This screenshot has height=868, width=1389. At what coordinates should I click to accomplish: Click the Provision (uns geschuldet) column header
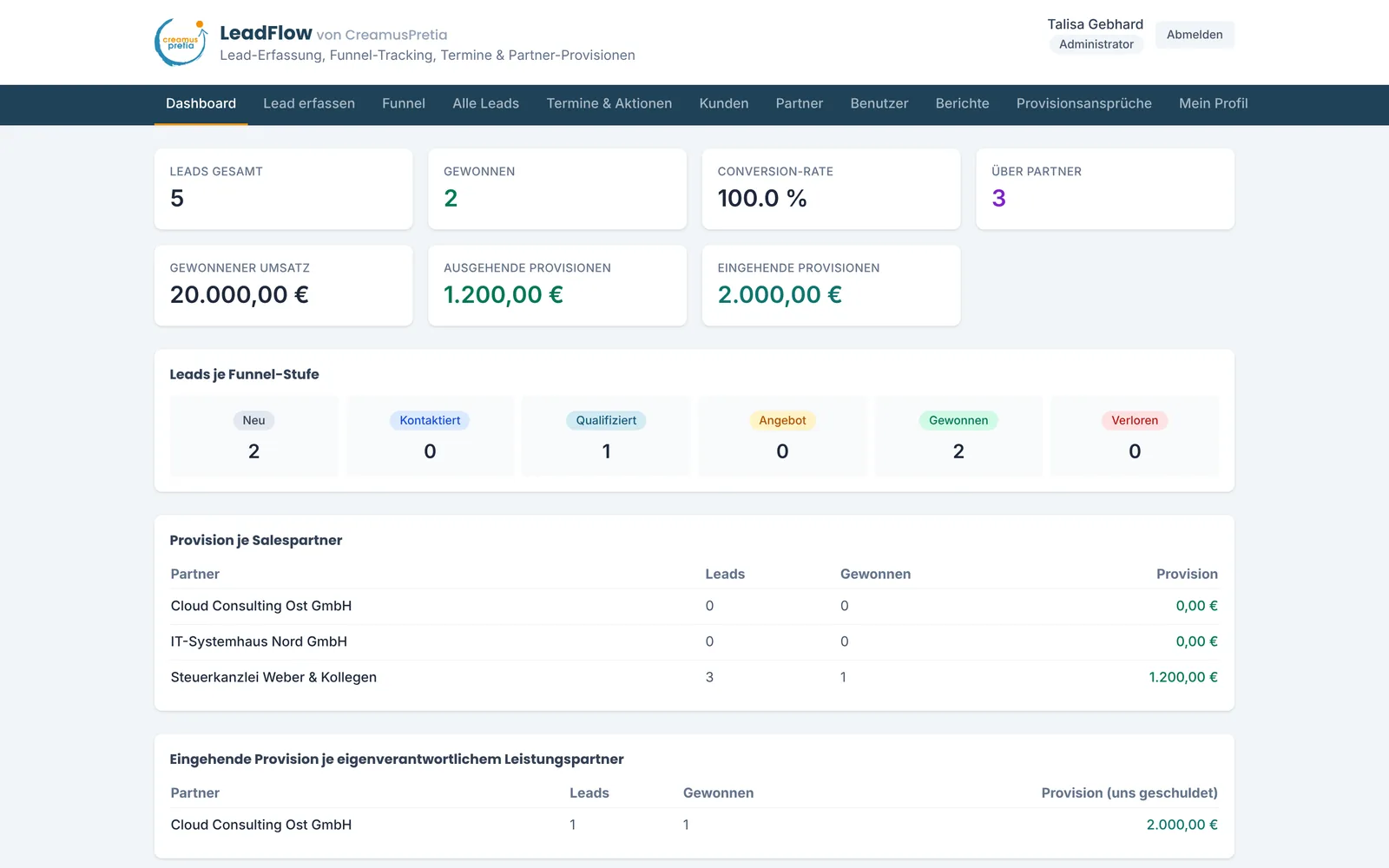1129,792
